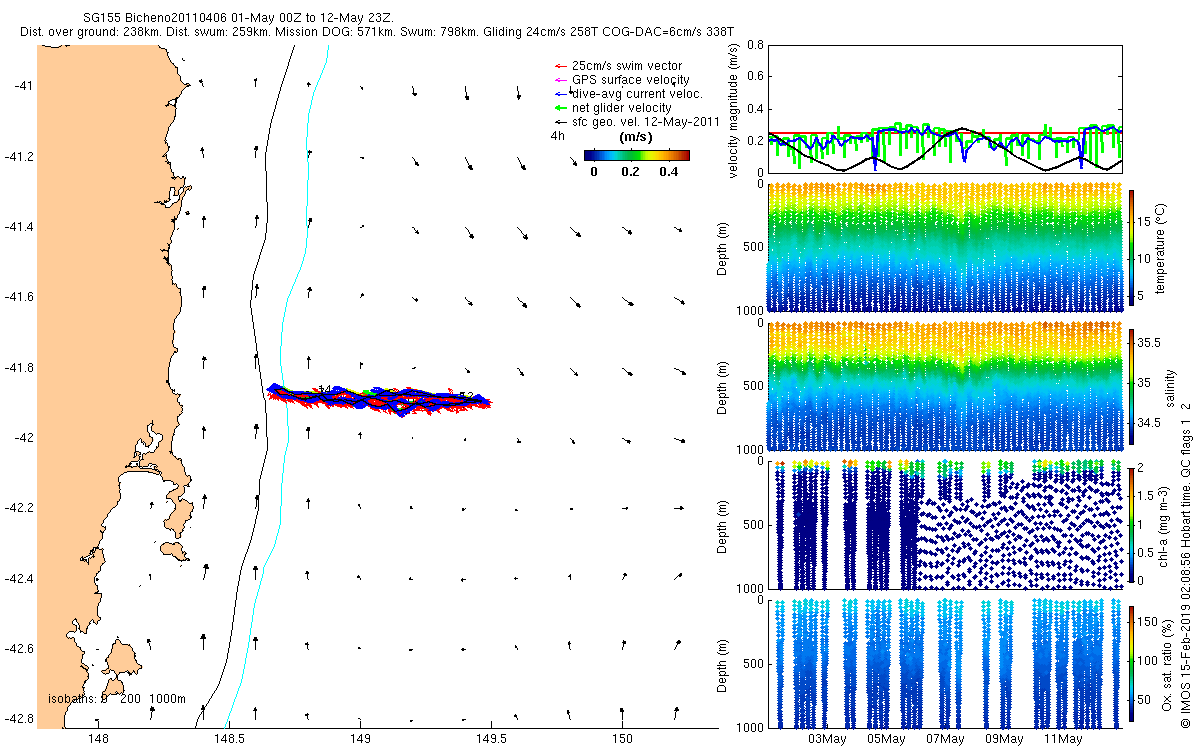Click the horizontal (m/s) velocity colorbar
1200x750 pixels.
(x=637, y=155)
